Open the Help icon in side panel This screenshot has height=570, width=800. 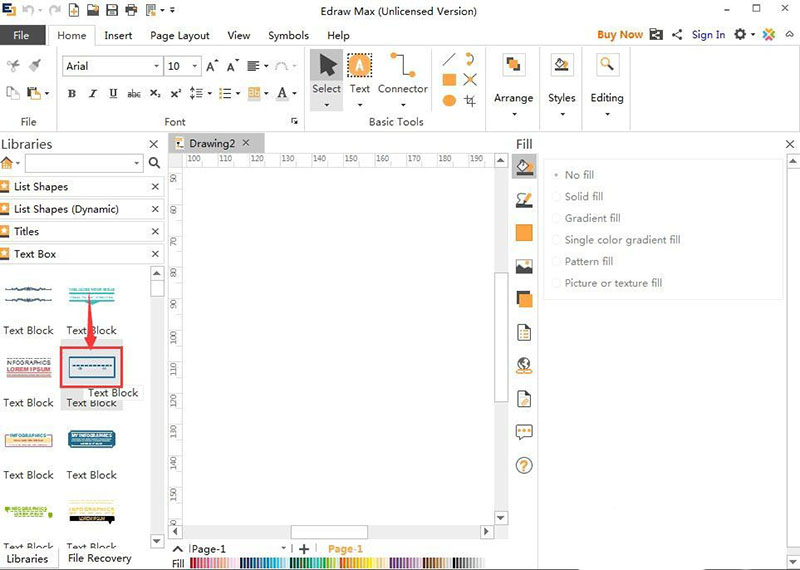tap(524, 465)
